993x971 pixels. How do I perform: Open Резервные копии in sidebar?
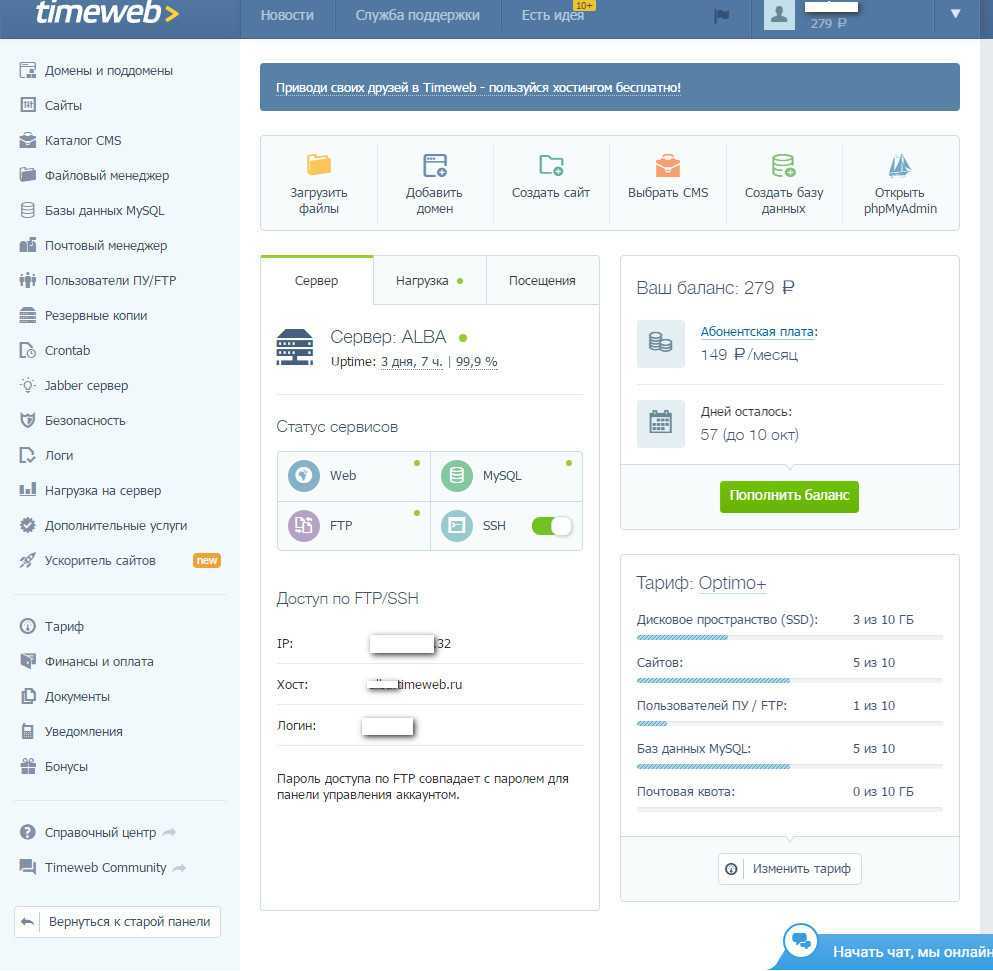pos(83,315)
